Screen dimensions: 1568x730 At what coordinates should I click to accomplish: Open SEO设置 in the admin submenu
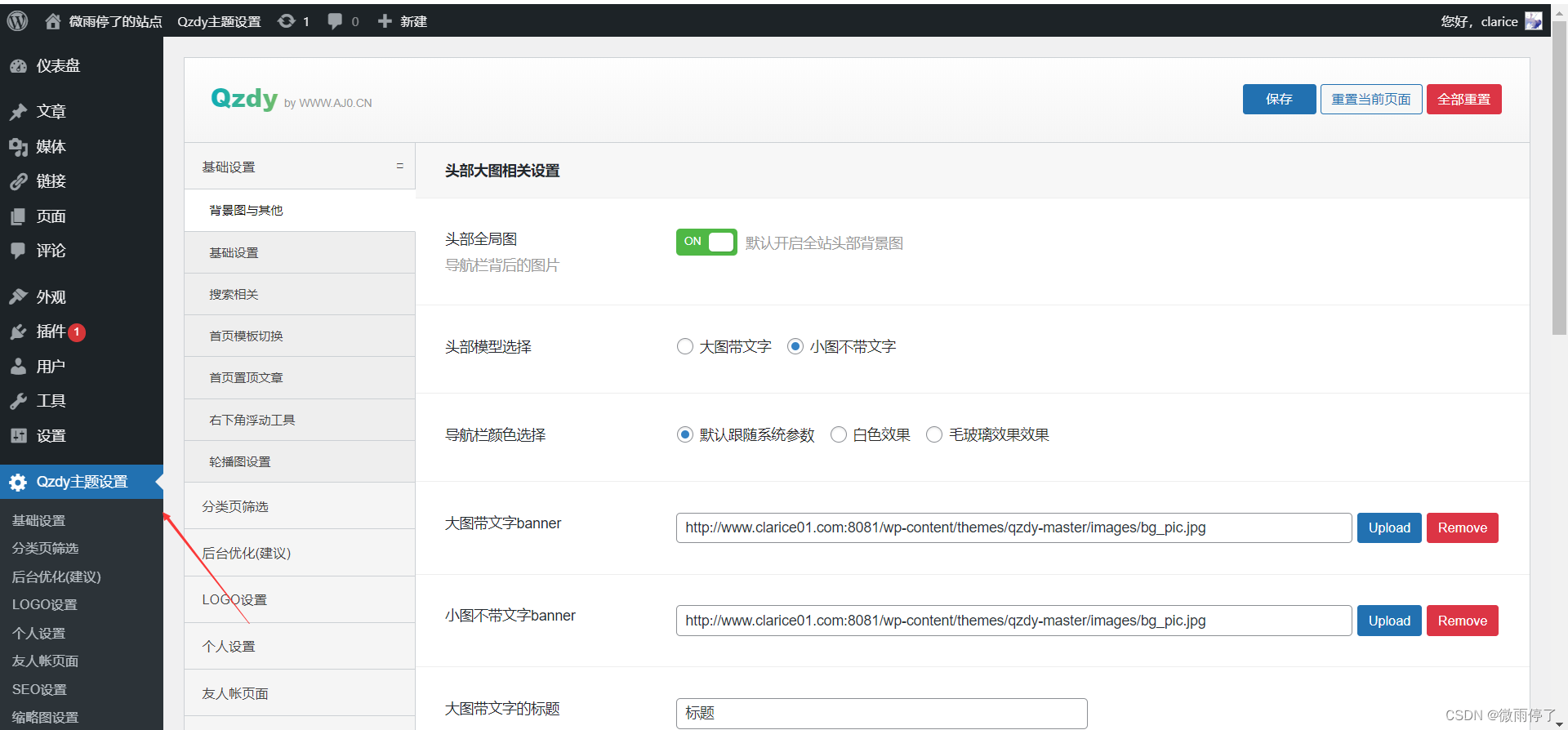pyautogui.click(x=39, y=689)
